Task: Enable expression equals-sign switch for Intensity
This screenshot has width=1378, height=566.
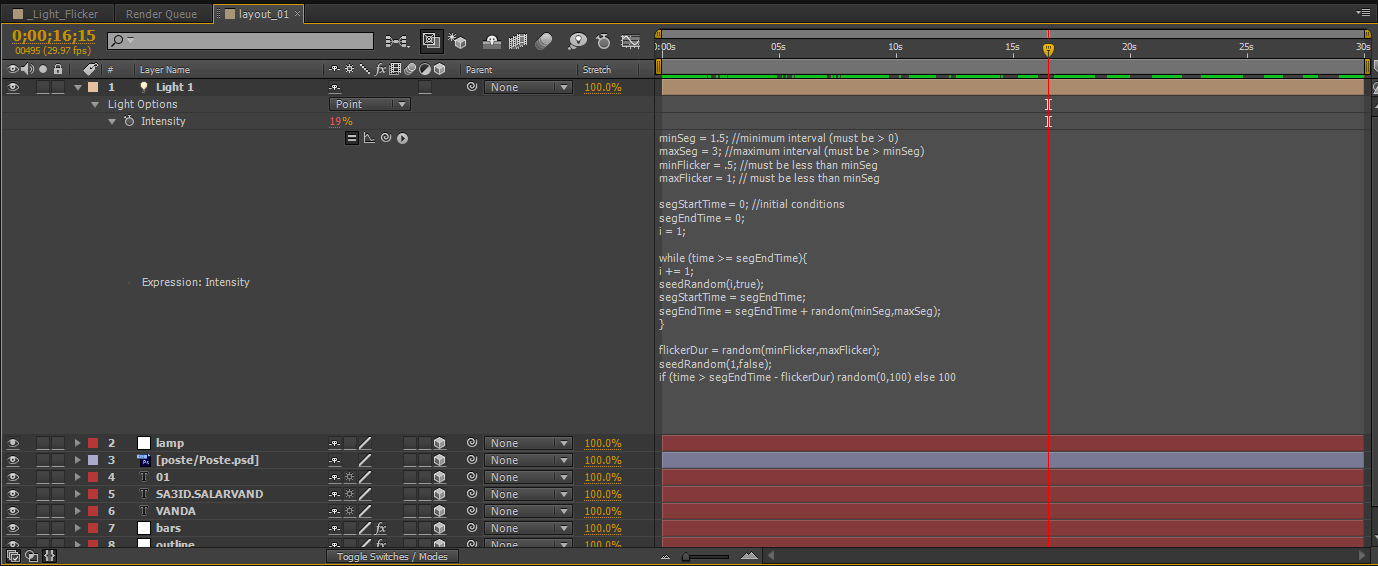Action: (352, 138)
